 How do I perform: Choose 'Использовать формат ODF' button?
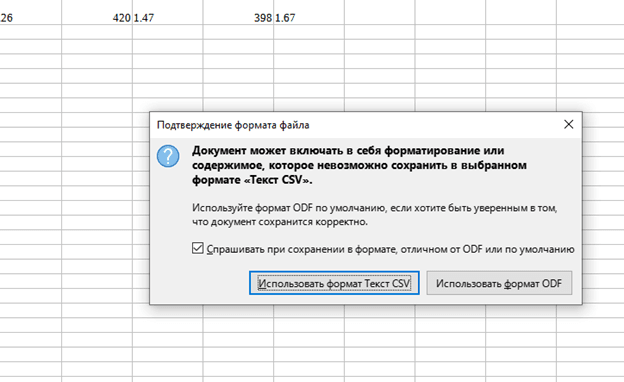tap(499, 283)
